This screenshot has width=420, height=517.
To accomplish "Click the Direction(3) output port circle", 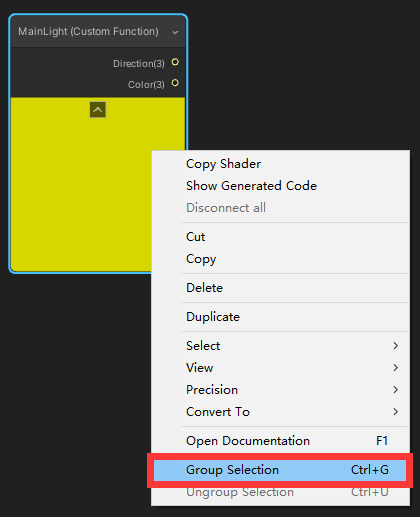I will pyautogui.click(x=175, y=62).
